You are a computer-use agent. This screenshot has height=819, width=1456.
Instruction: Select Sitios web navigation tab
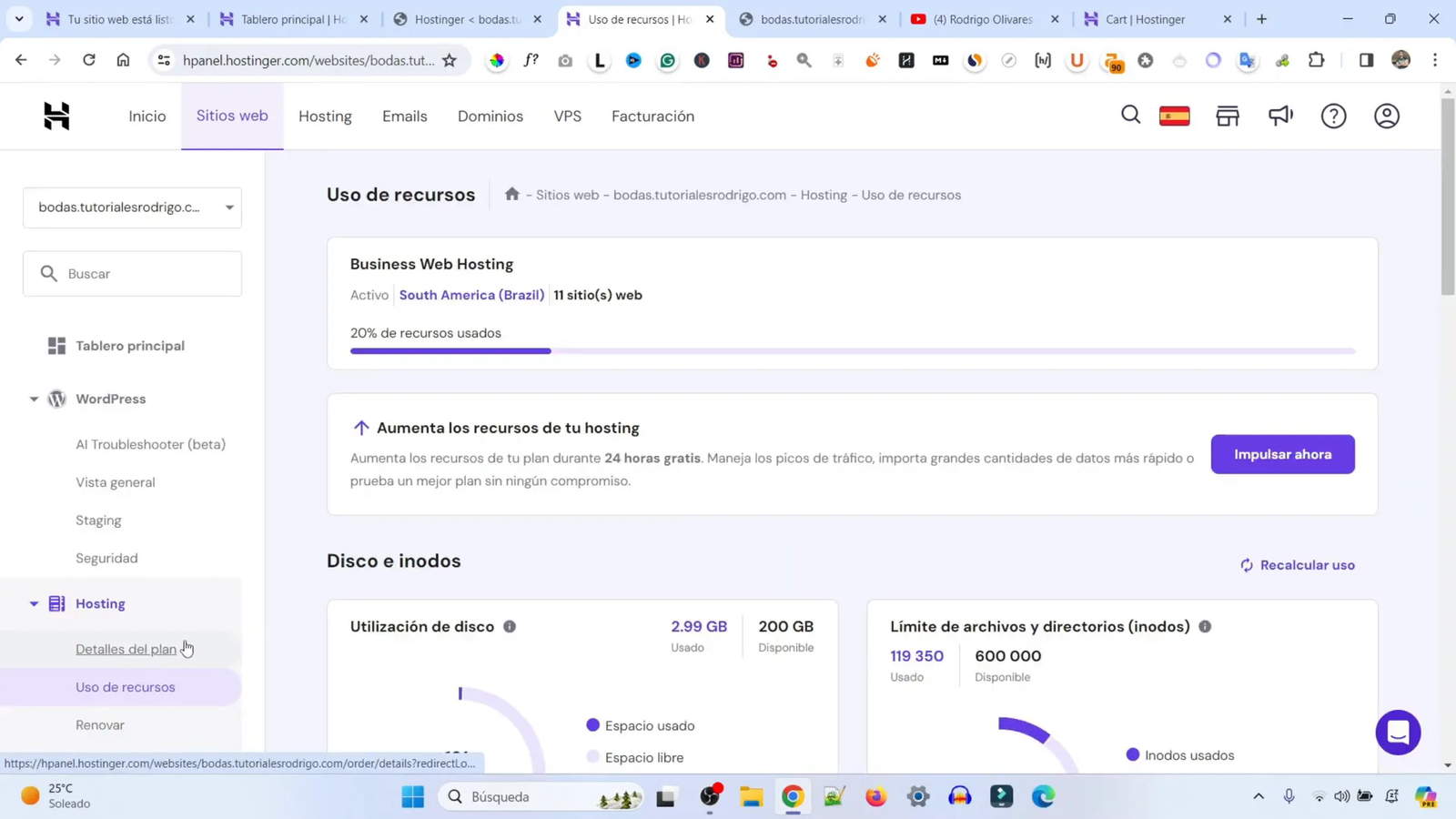[232, 116]
